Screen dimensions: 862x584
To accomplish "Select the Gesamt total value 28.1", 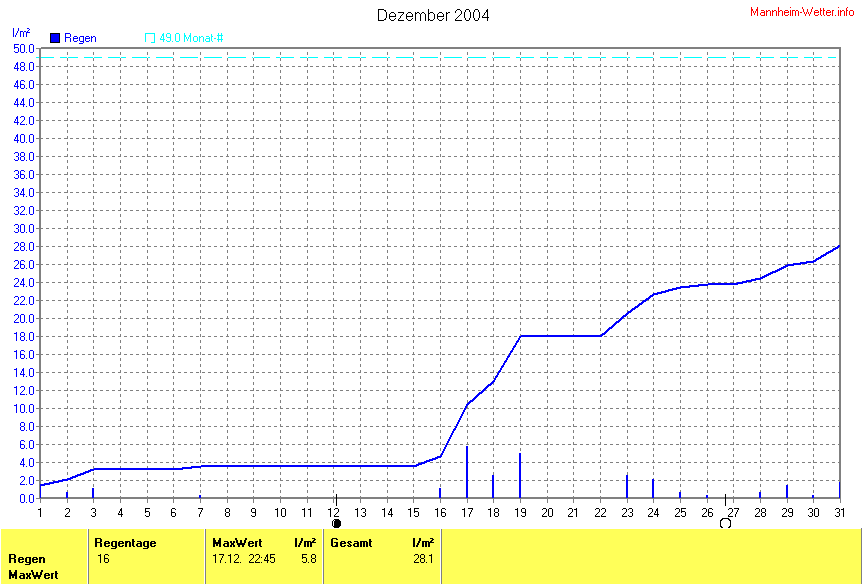I will pos(423,558).
